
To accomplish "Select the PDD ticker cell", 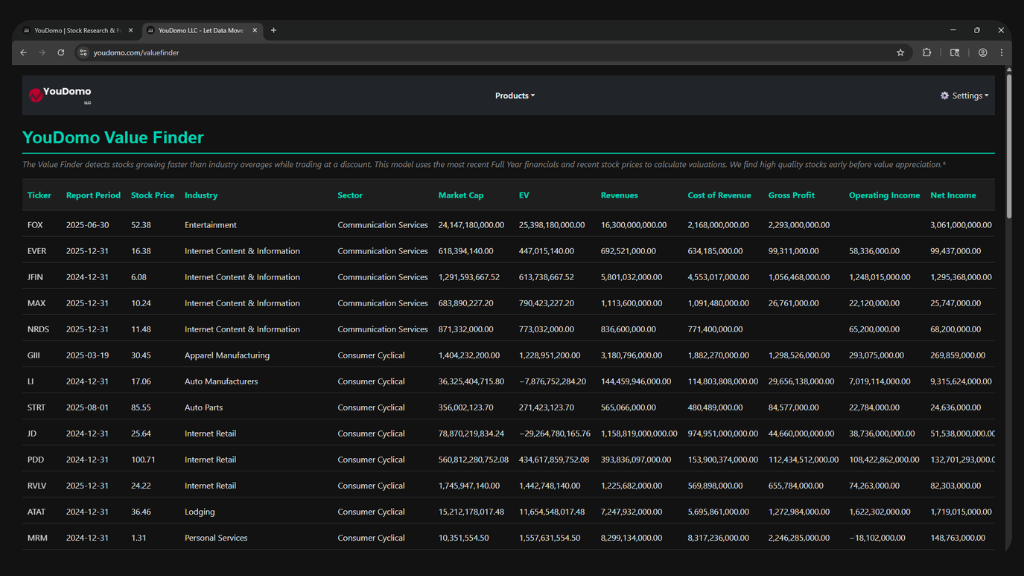I will point(36,460).
